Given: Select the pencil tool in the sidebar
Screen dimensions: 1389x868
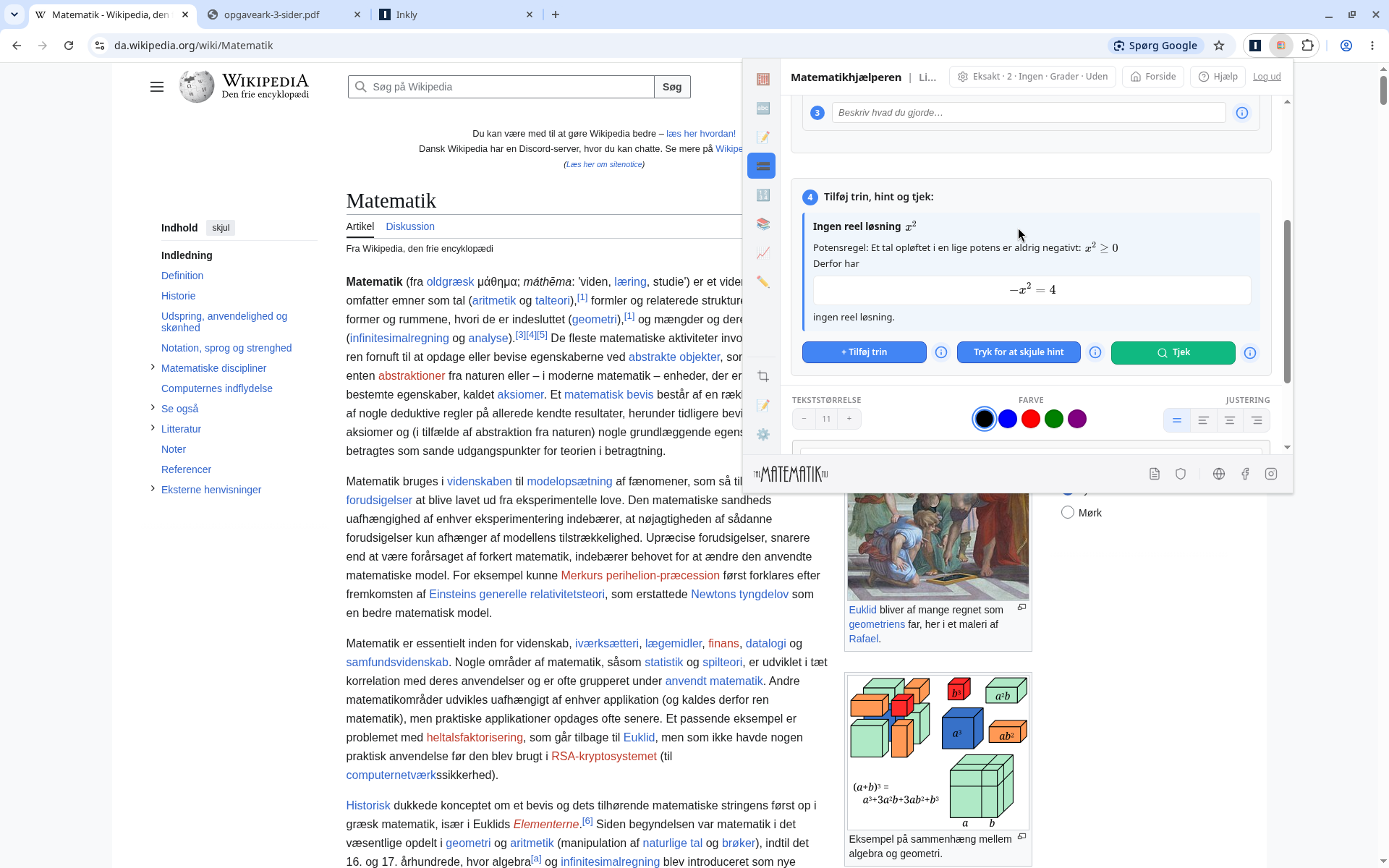Looking at the screenshot, I should pos(763,282).
